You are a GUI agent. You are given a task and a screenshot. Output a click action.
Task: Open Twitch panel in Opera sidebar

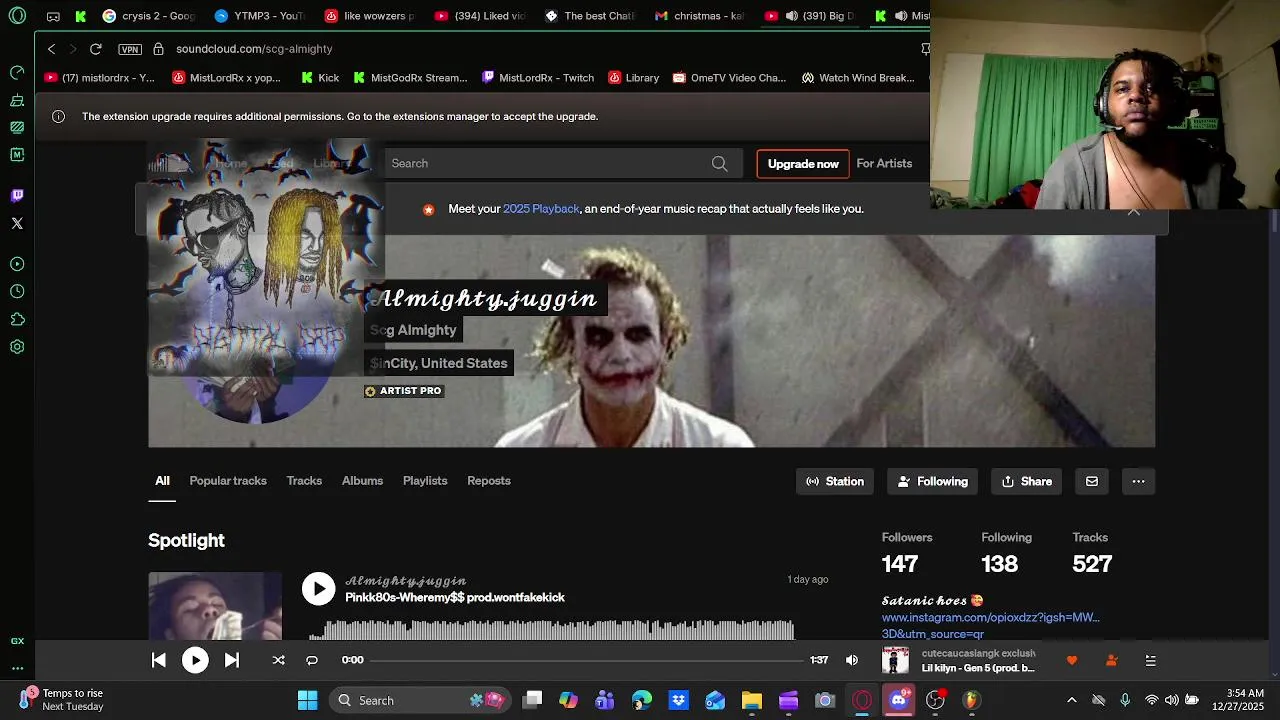pos(17,196)
